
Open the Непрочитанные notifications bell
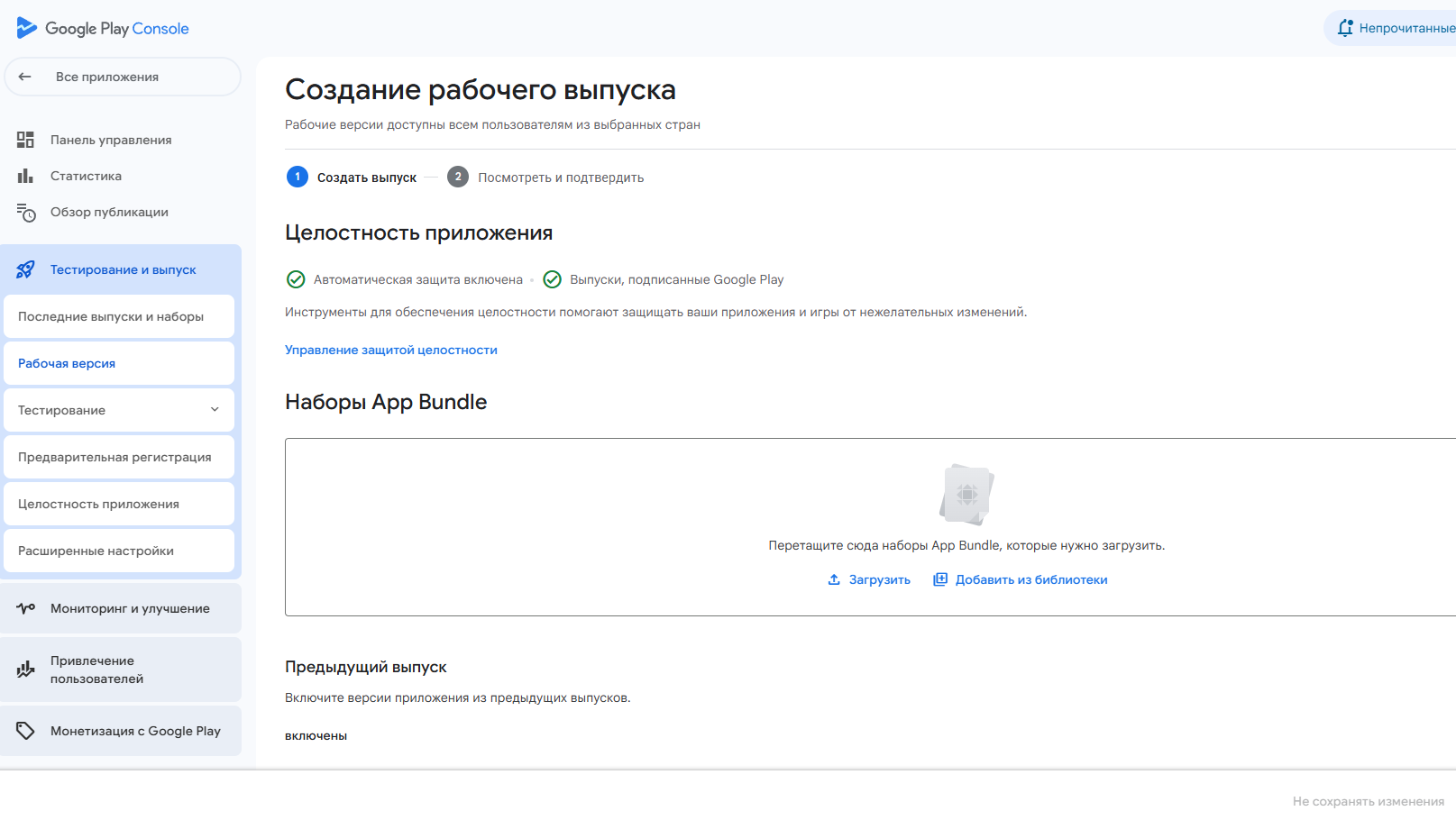click(x=1344, y=28)
